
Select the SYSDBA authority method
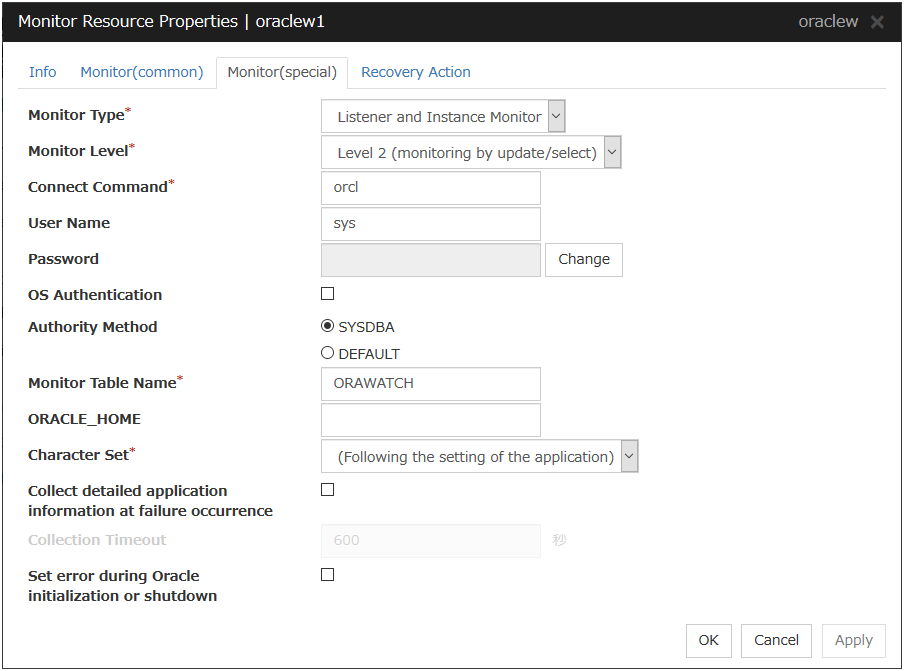pos(328,326)
